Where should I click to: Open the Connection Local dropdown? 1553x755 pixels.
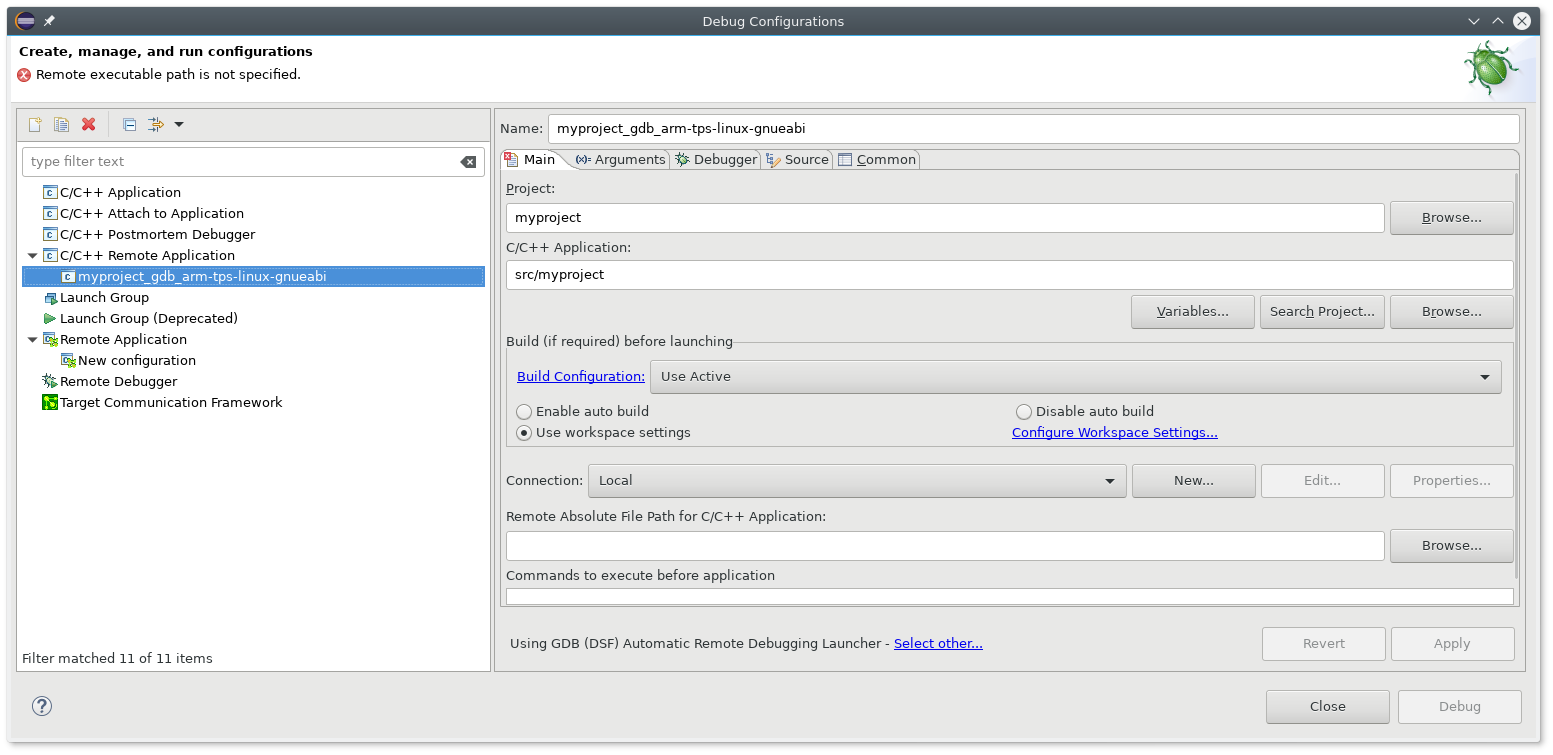click(857, 481)
